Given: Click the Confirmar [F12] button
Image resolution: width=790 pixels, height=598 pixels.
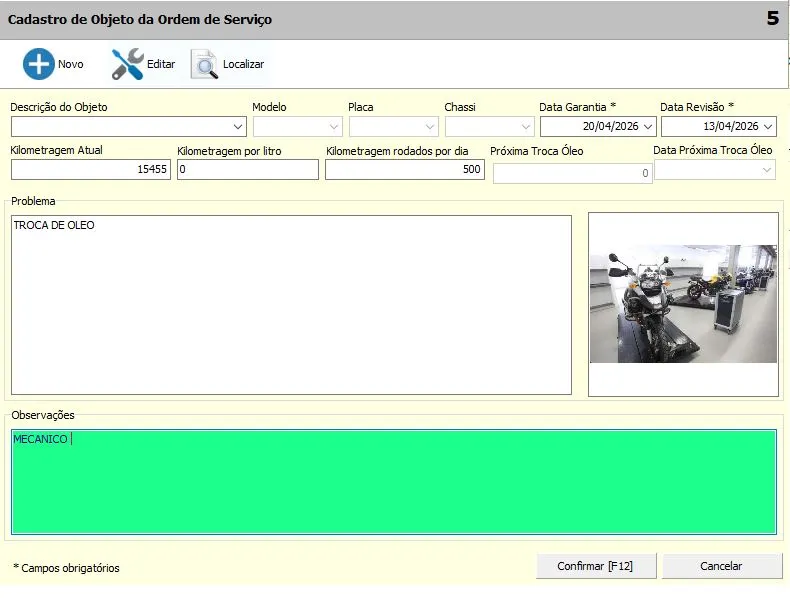Looking at the screenshot, I should coord(596,566).
